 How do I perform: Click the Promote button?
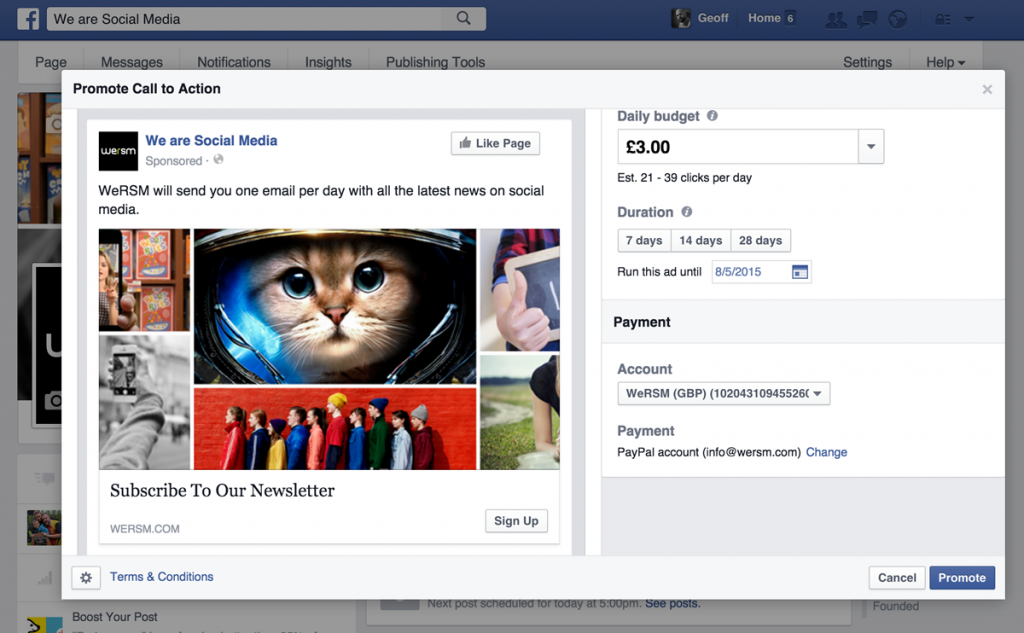coord(961,578)
